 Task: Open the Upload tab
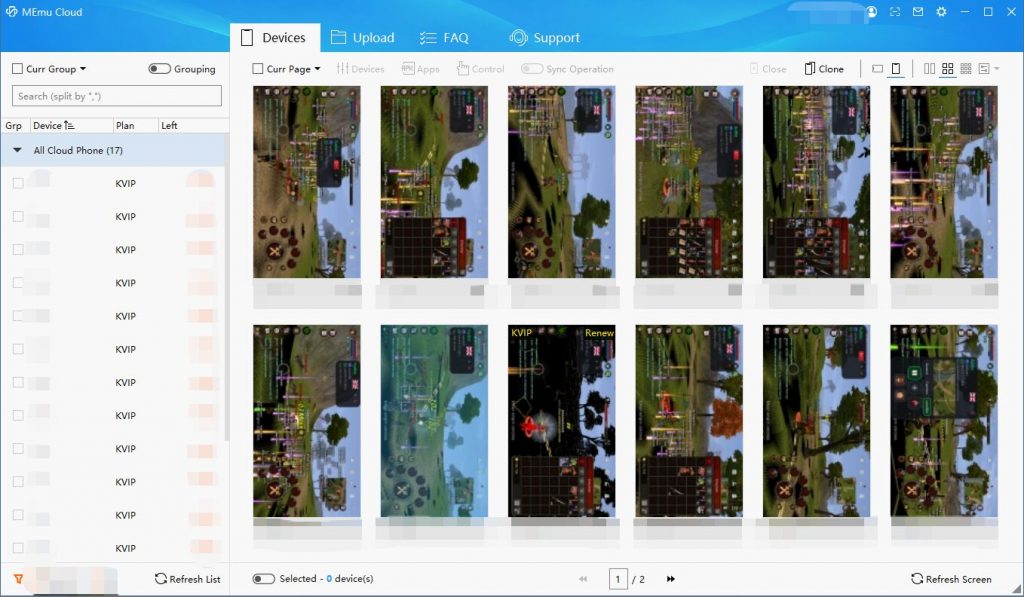[x=362, y=38]
